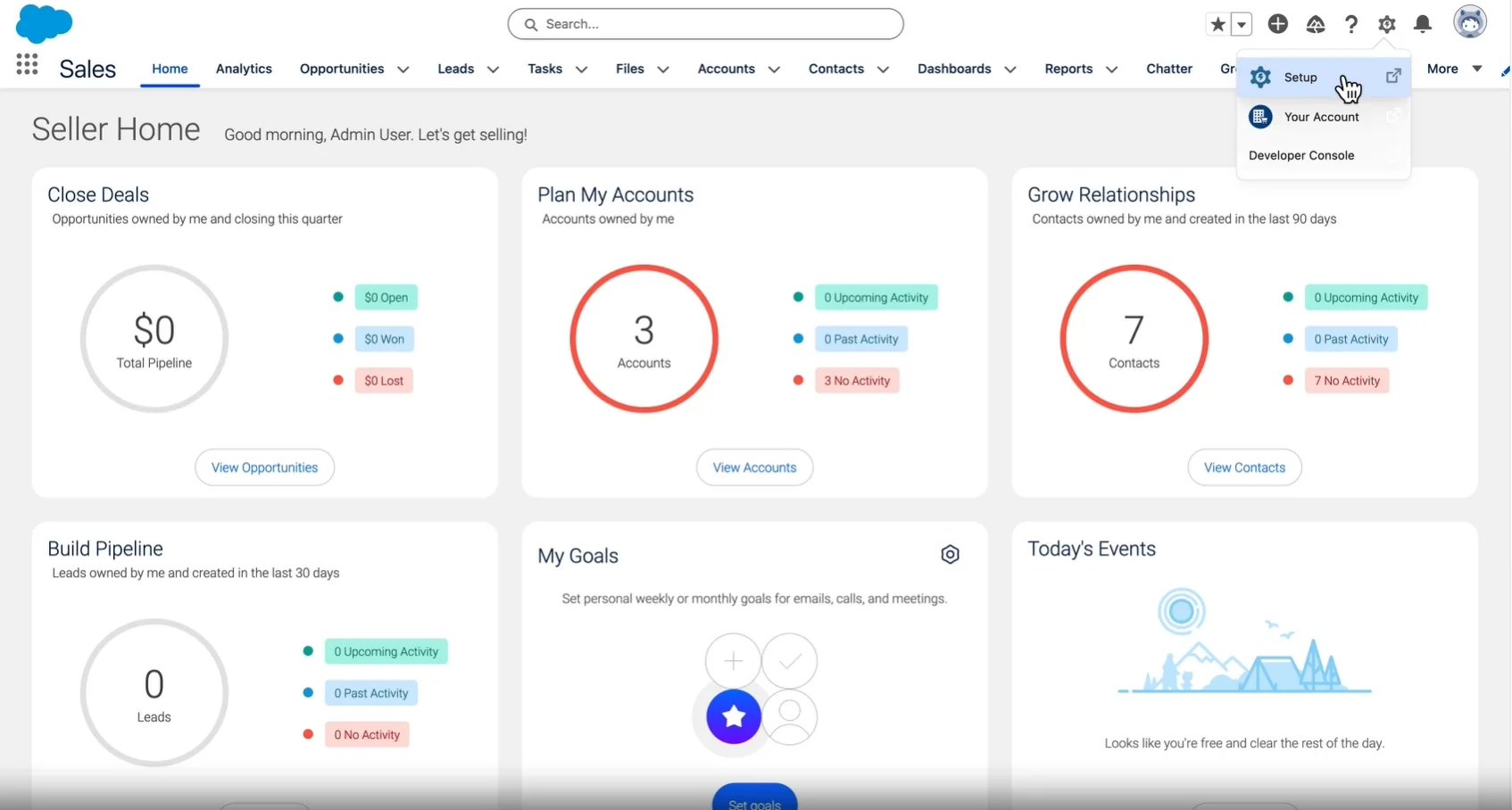The width and height of the screenshot is (1512, 810).
Task: Click 0 Upcoming Activity in Build Pipeline
Action: click(x=386, y=651)
